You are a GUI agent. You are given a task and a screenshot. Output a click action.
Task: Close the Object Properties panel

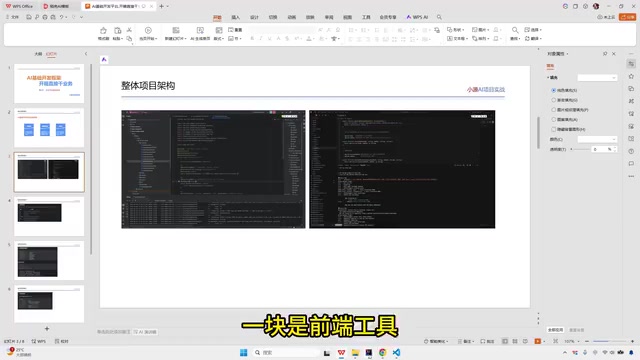(613, 54)
